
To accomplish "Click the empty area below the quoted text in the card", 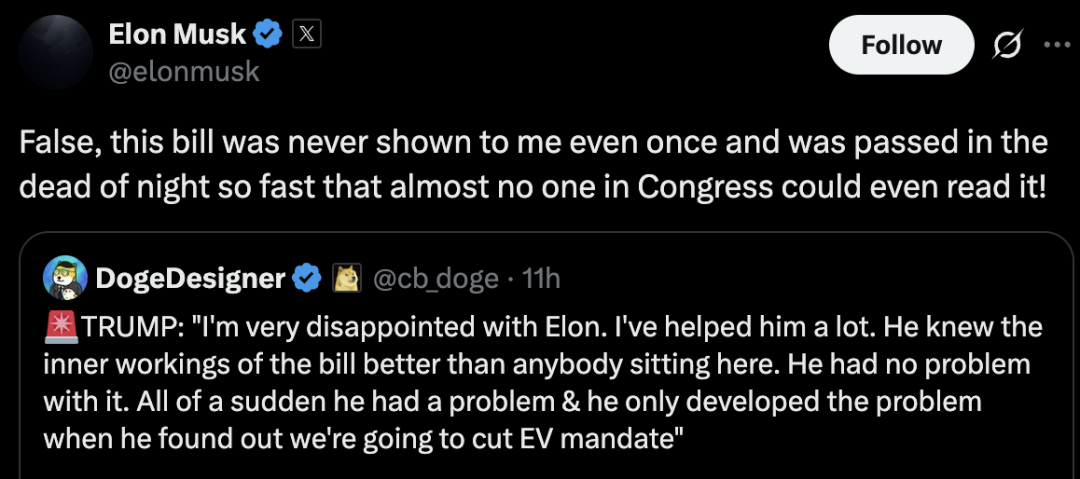I will (x=544, y=467).
